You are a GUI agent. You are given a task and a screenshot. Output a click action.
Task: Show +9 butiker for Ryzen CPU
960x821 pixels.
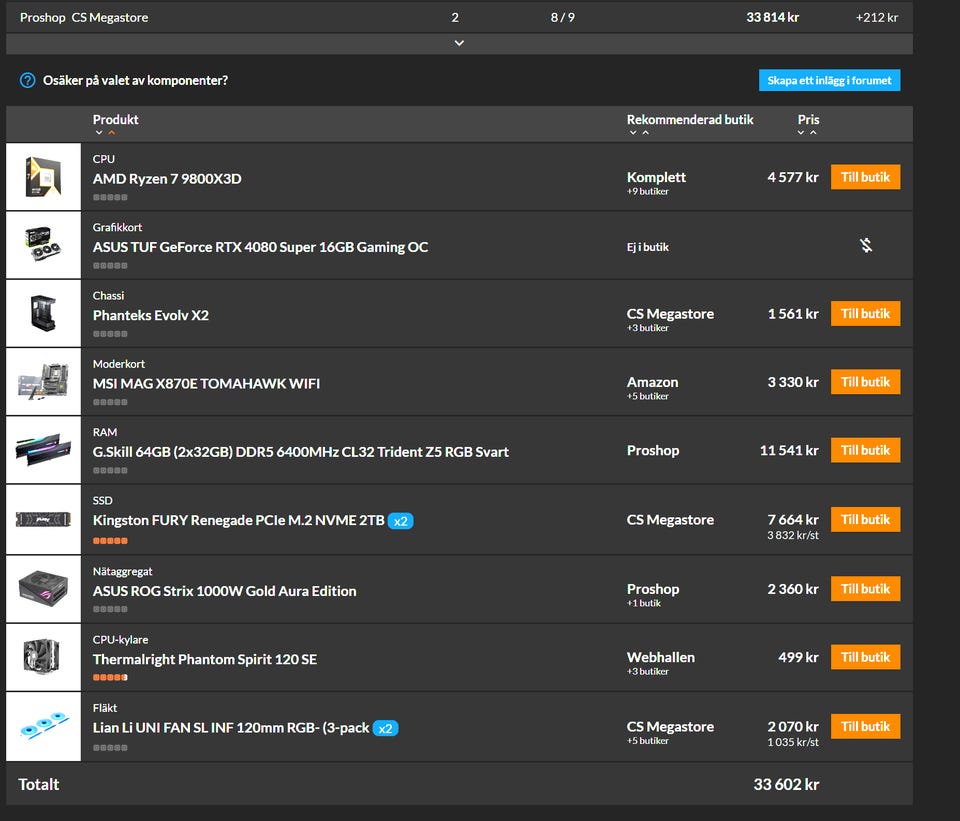(648, 192)
